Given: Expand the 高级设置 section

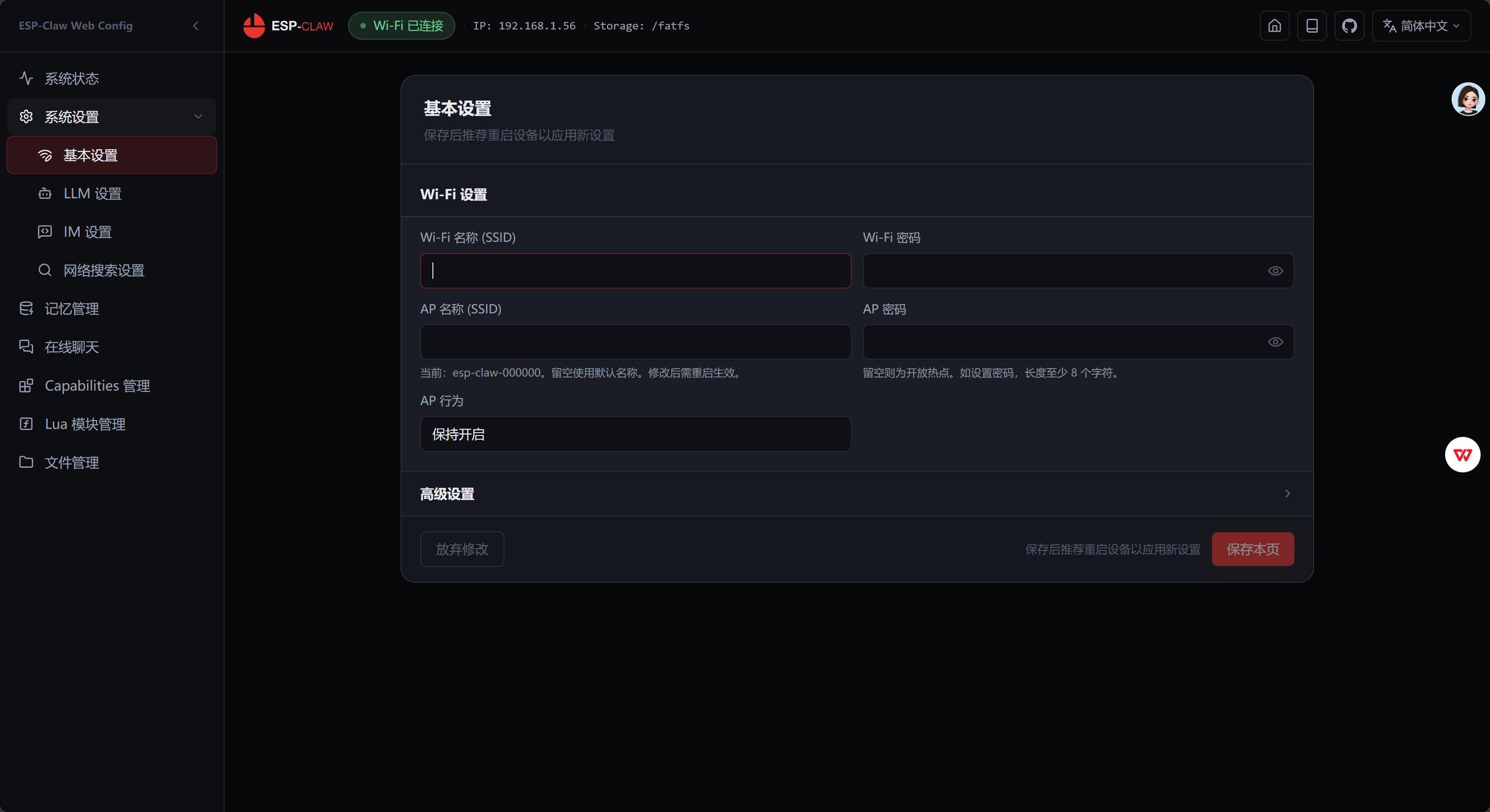Looking at the screenshot, I should coord(857,493).
